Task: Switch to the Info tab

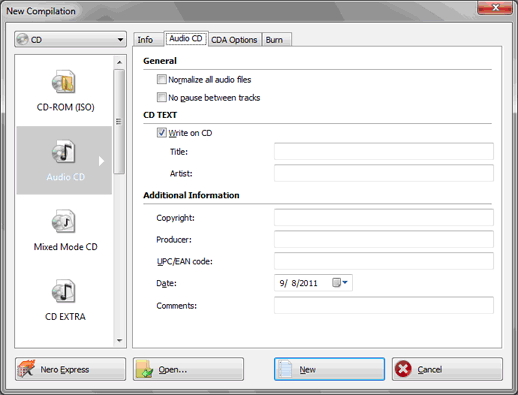Action: (x=148, y=40)
